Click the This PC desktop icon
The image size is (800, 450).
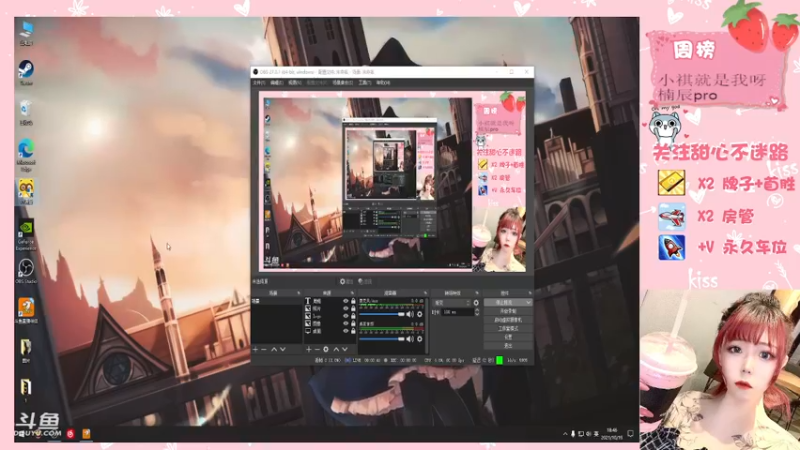tap(26, 33)
